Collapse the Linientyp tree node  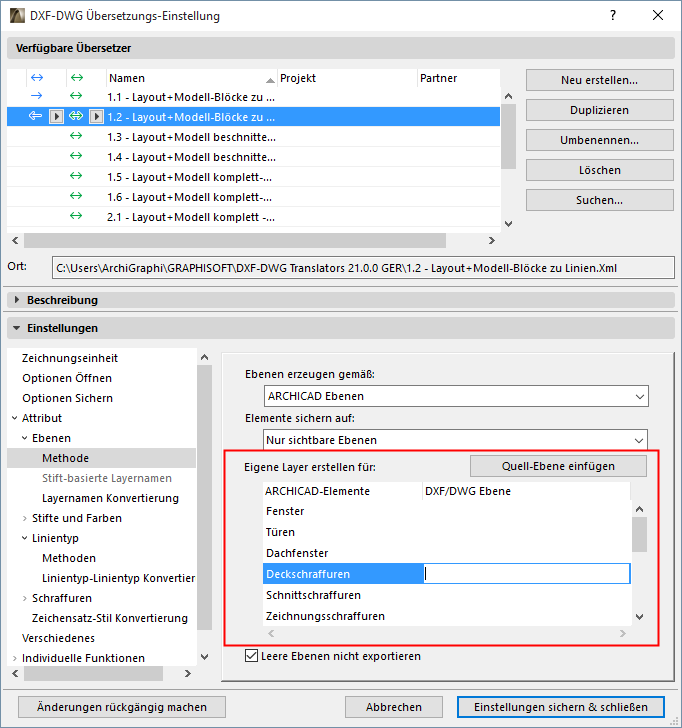coord(25,538)
